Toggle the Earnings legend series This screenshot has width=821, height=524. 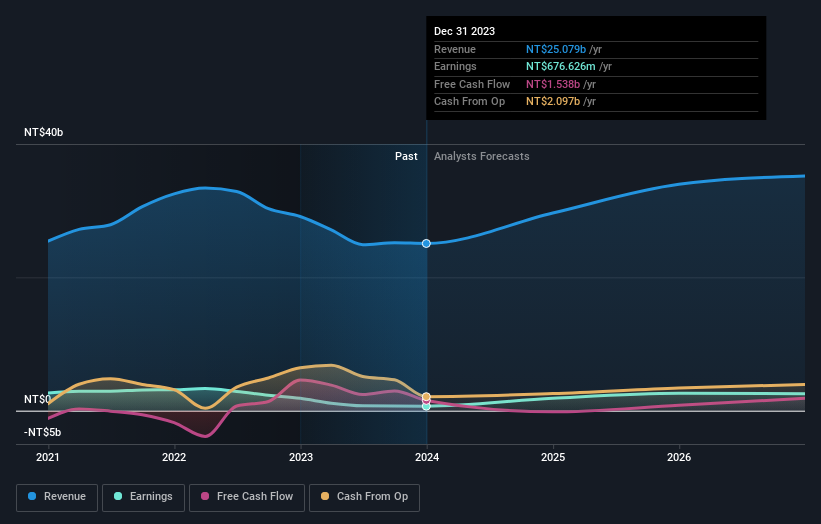tap(143, 497)
